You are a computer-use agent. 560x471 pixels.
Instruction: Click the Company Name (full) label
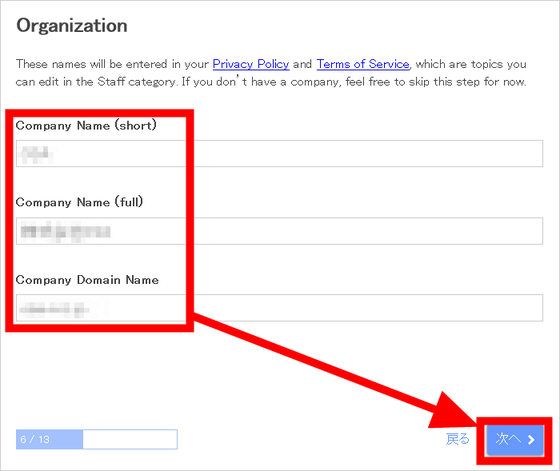coord(79,202)
